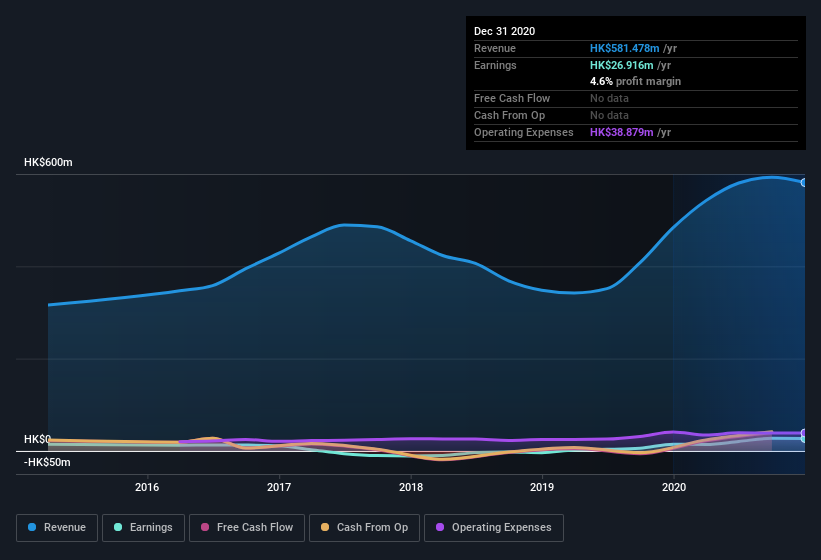Select the 2018 x-axis label
821x560 pixels.
[411, 487]
